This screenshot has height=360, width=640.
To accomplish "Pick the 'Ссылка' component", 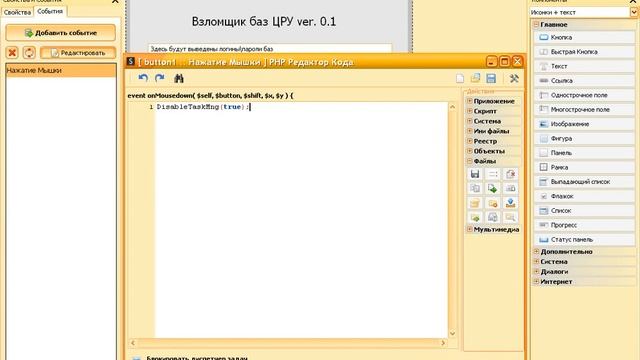I will [584, 81].
